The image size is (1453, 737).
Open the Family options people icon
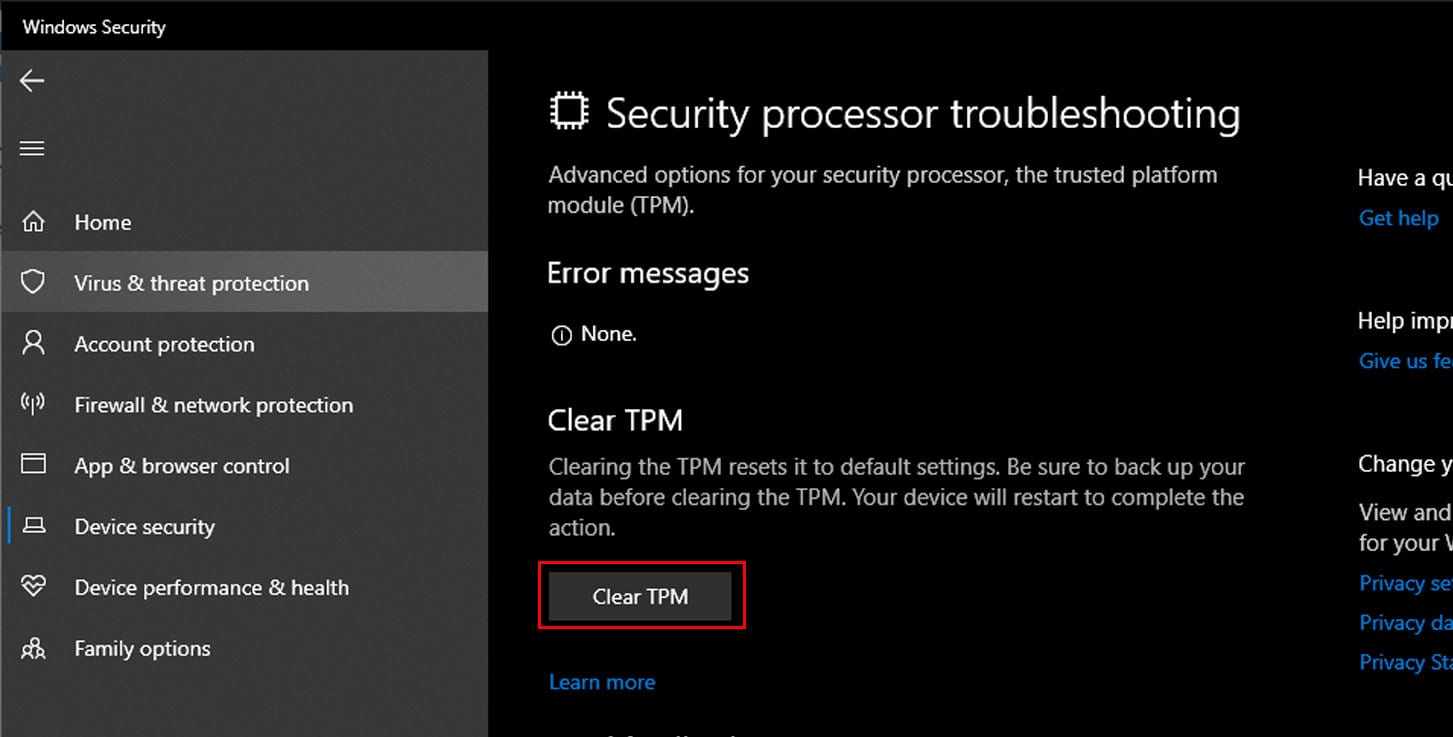pyautogui.click(x=33, y=648)
